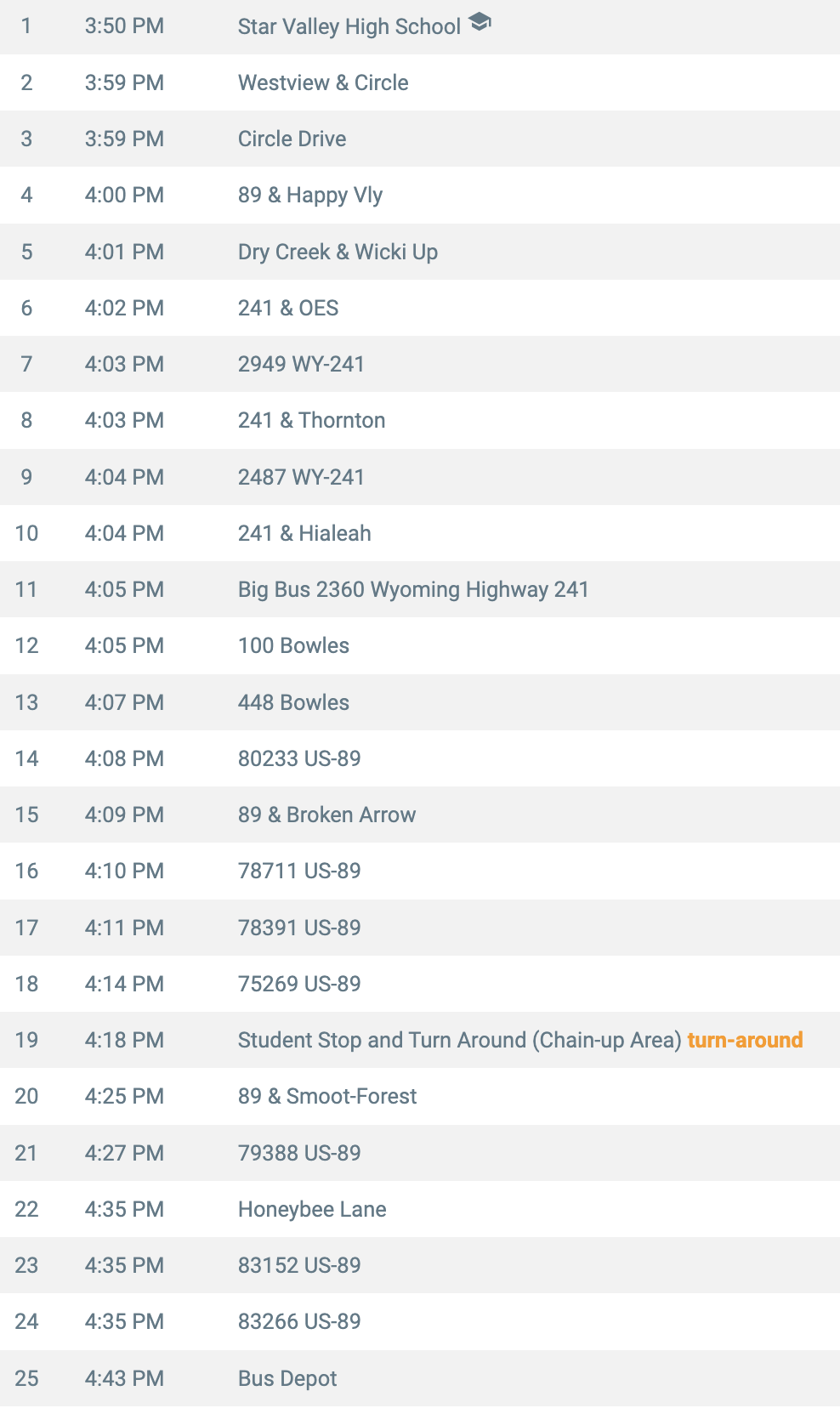This screenshot has width=840, height=1408.
Task: Open the 89 & Smoot-Forest stop
Action: pos(327,1096)
